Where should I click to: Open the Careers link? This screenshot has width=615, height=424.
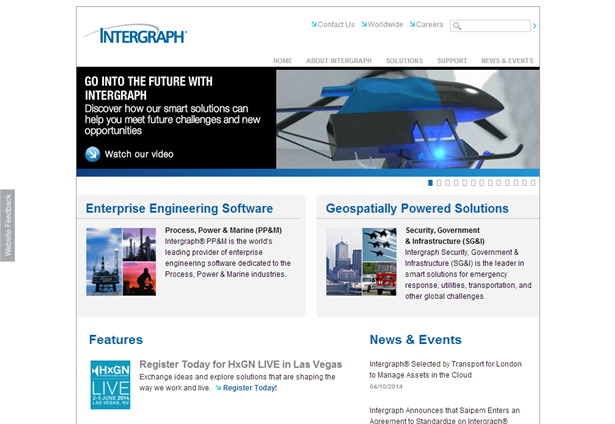[429, 24]
